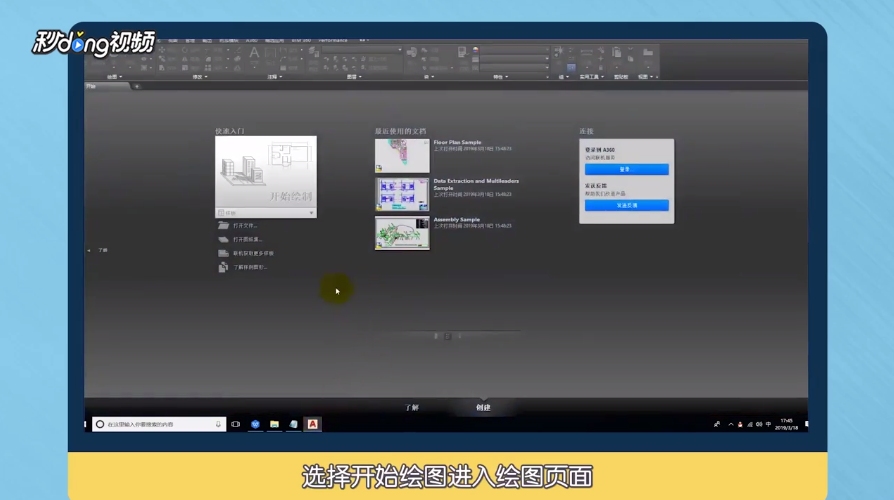The image size is (894, 500).
Task: Expand the 特性 ribbon panel
Action: tap(501, 76)
